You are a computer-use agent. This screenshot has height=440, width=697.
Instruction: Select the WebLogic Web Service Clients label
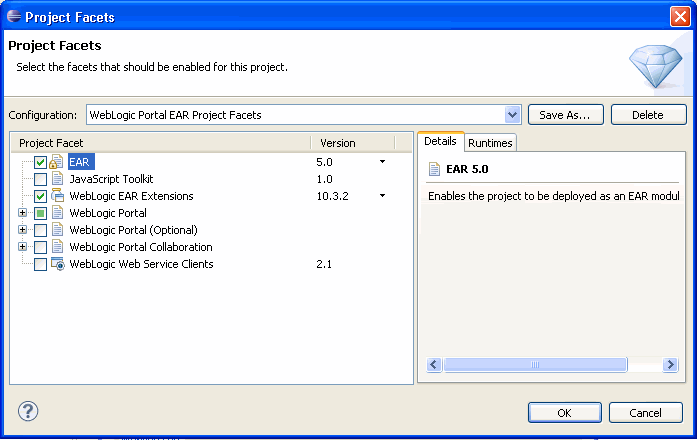coord(141,264)
